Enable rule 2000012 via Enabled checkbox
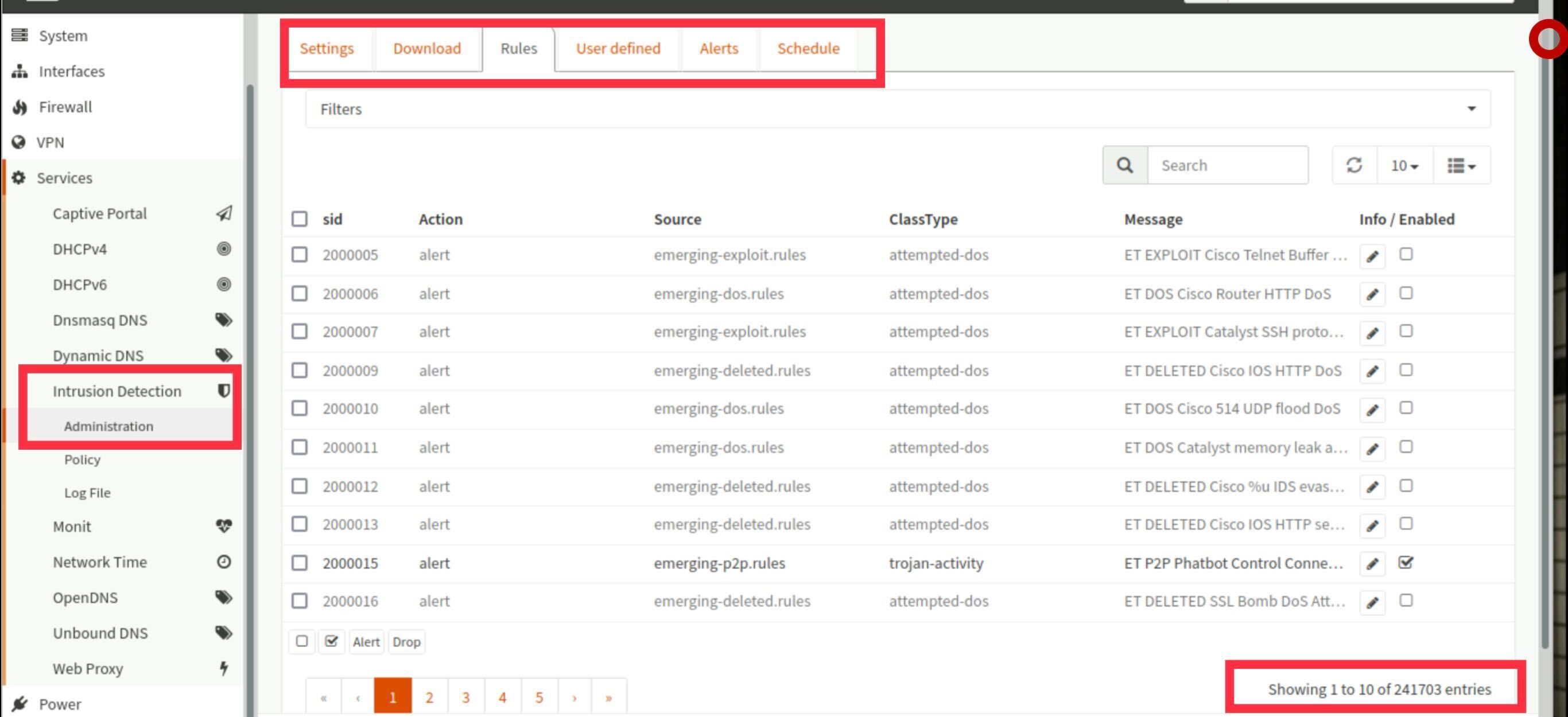1568x717 pixels. (x=1406, y=486)
